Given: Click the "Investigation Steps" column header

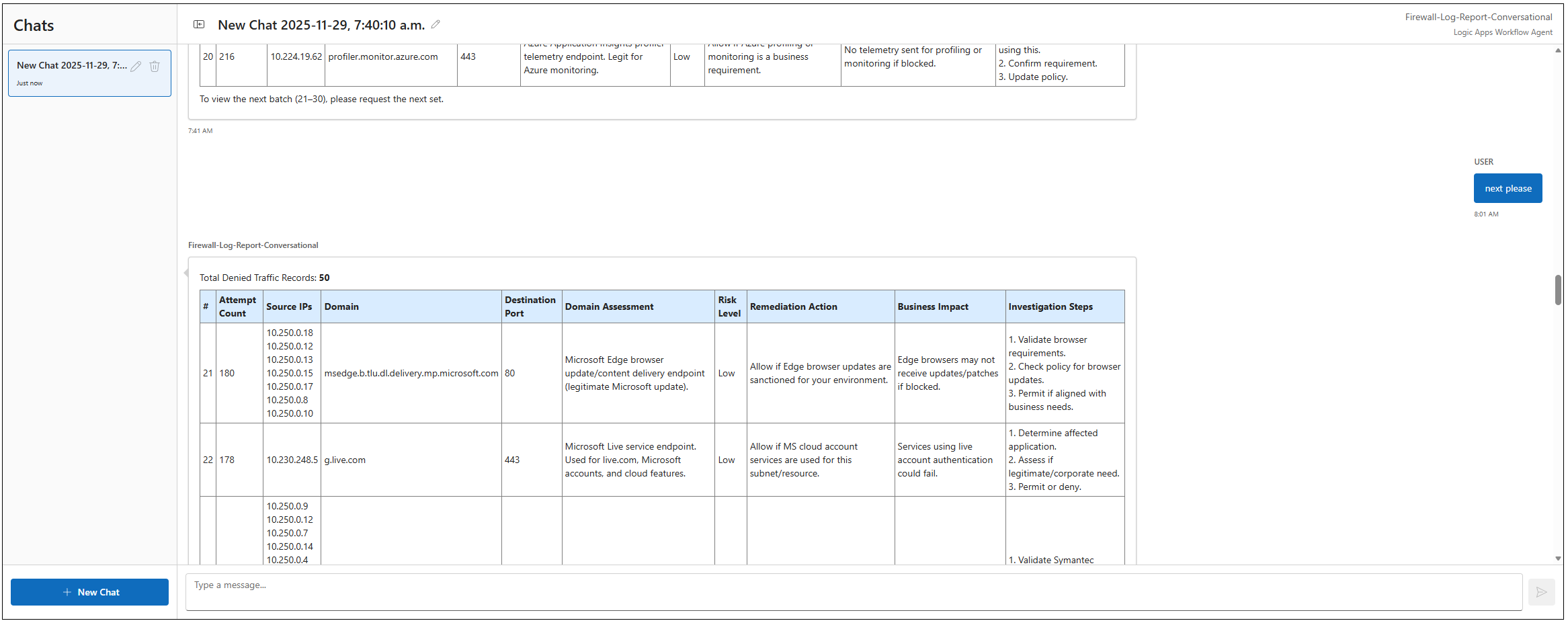Looking at the screenshot, I should coord(1050,306).
